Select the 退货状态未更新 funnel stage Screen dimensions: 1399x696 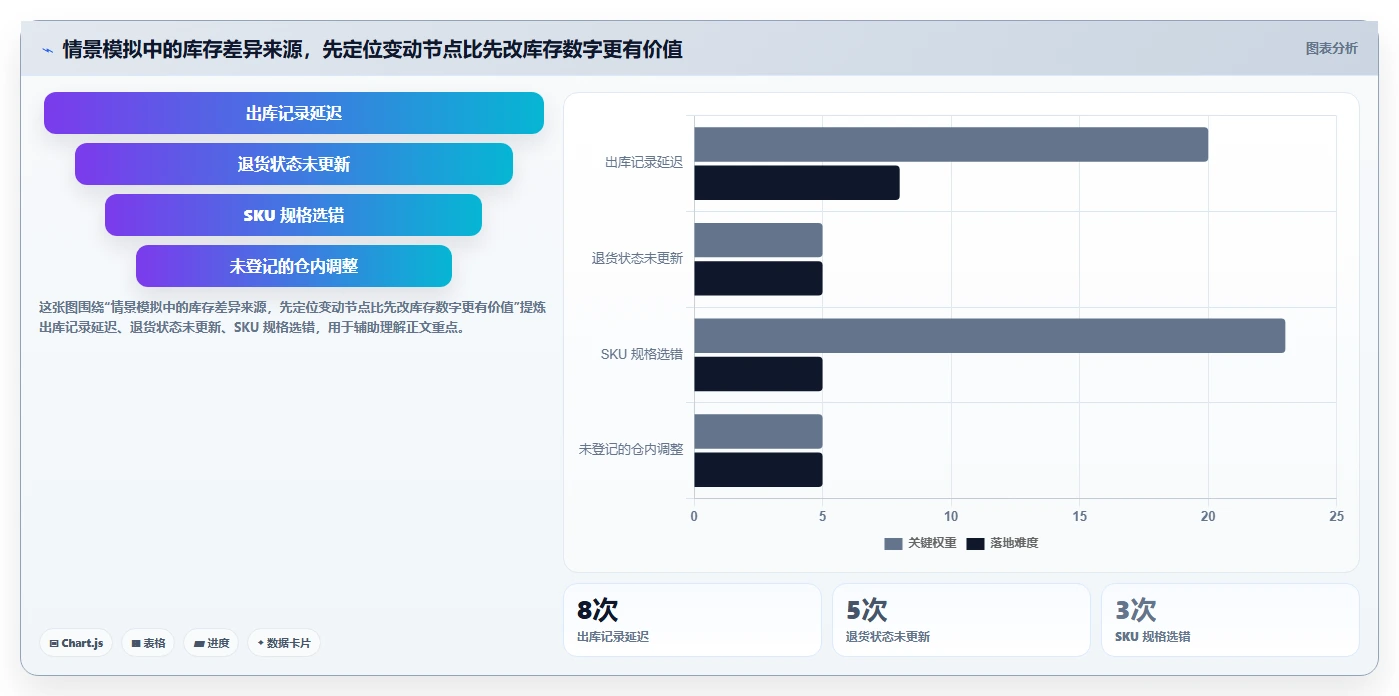(294, 164)
